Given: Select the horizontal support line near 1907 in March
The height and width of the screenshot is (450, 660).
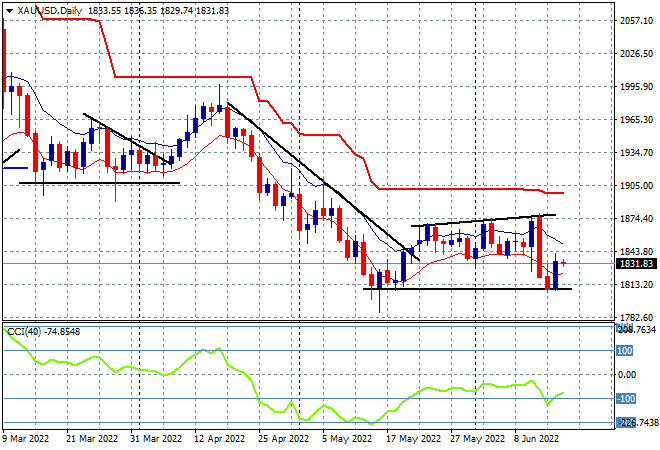Looking at the screenshot, I should tap(99, 183).
